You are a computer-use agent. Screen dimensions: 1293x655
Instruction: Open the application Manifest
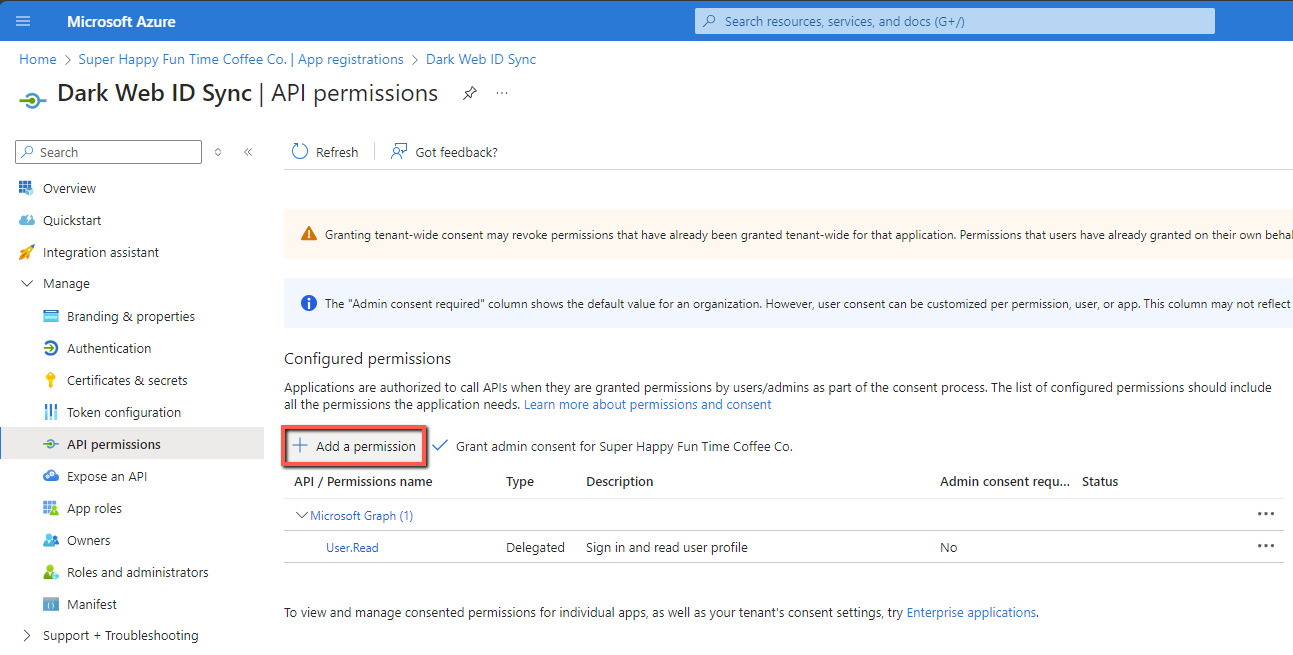point(91,603)
